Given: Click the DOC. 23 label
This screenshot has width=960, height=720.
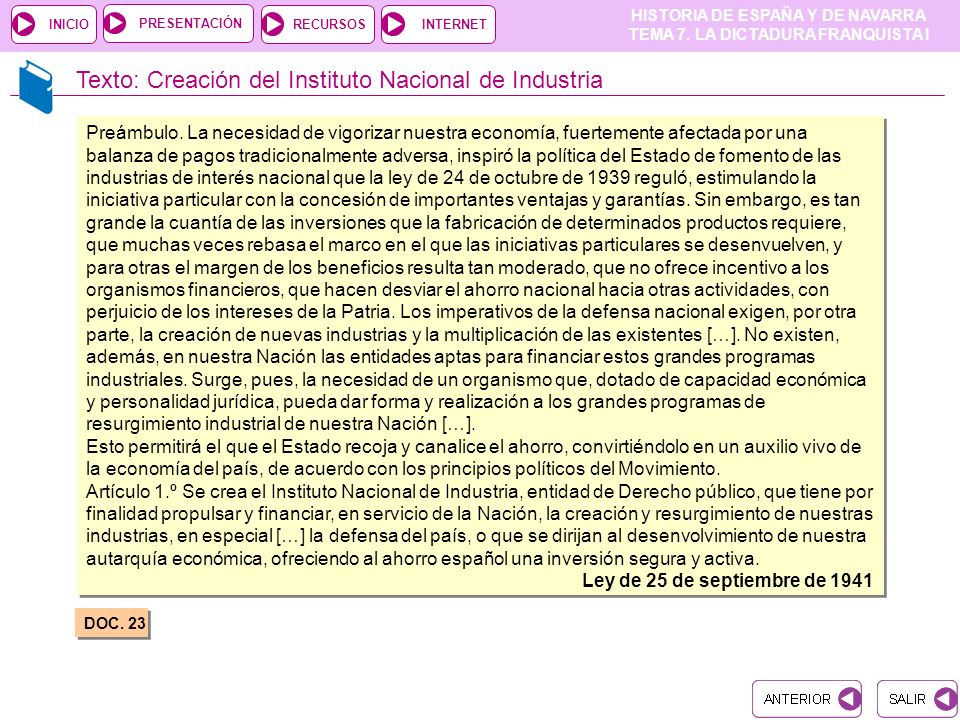Looking at the screenshot, I should pos(113,623).
